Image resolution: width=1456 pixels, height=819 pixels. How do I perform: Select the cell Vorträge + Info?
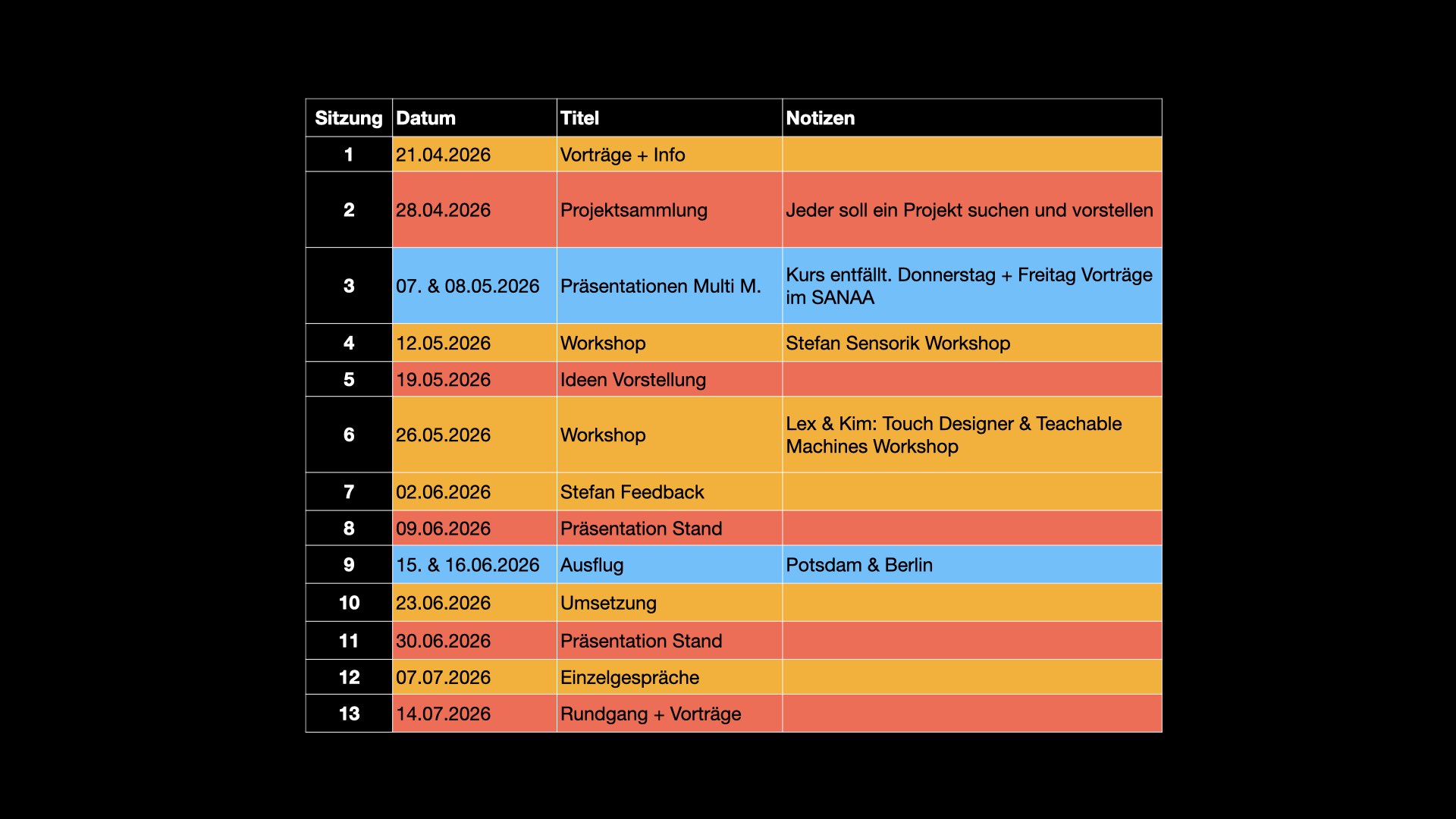click(670, 155)
